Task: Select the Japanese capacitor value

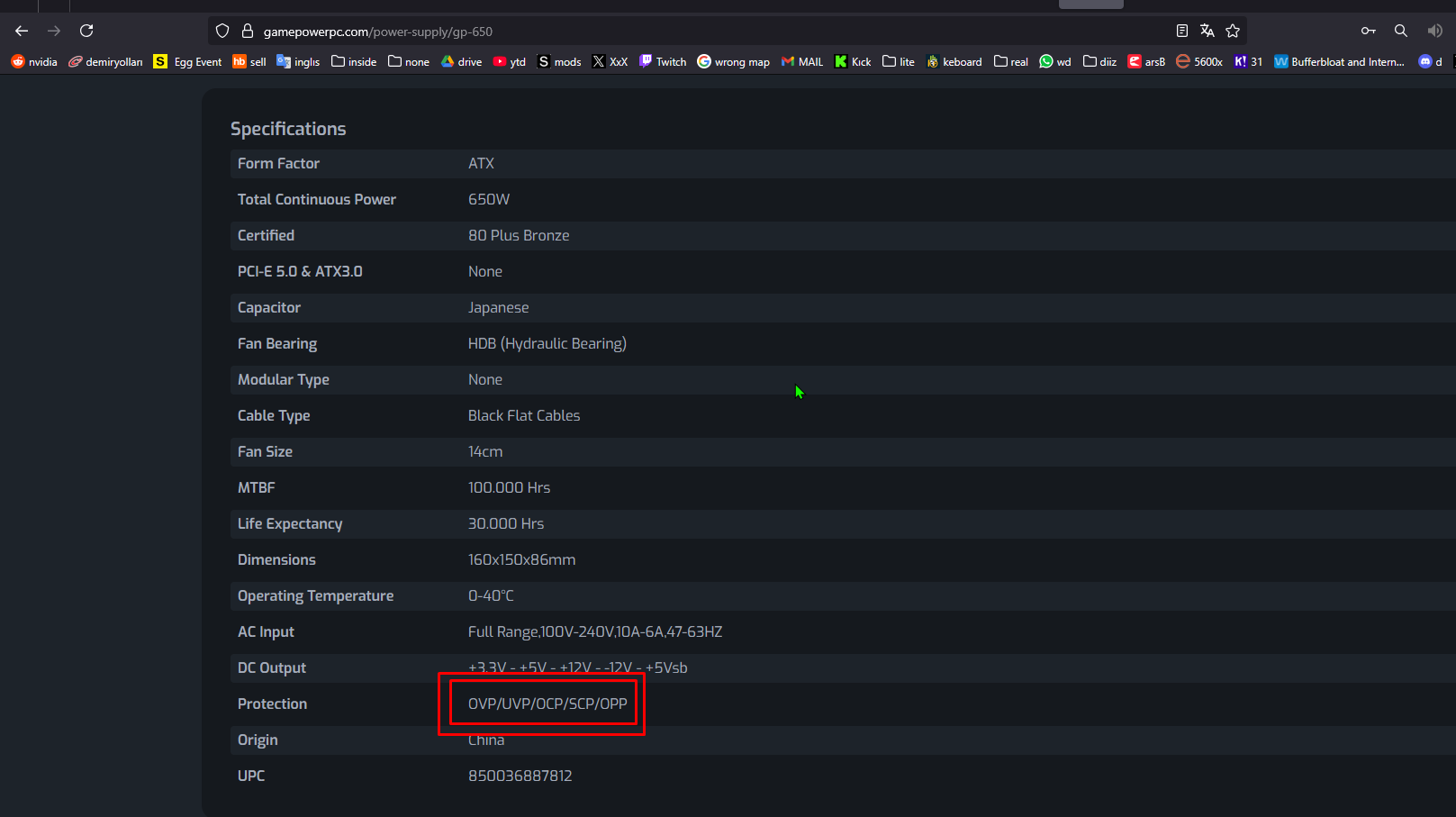Action: 498,307
